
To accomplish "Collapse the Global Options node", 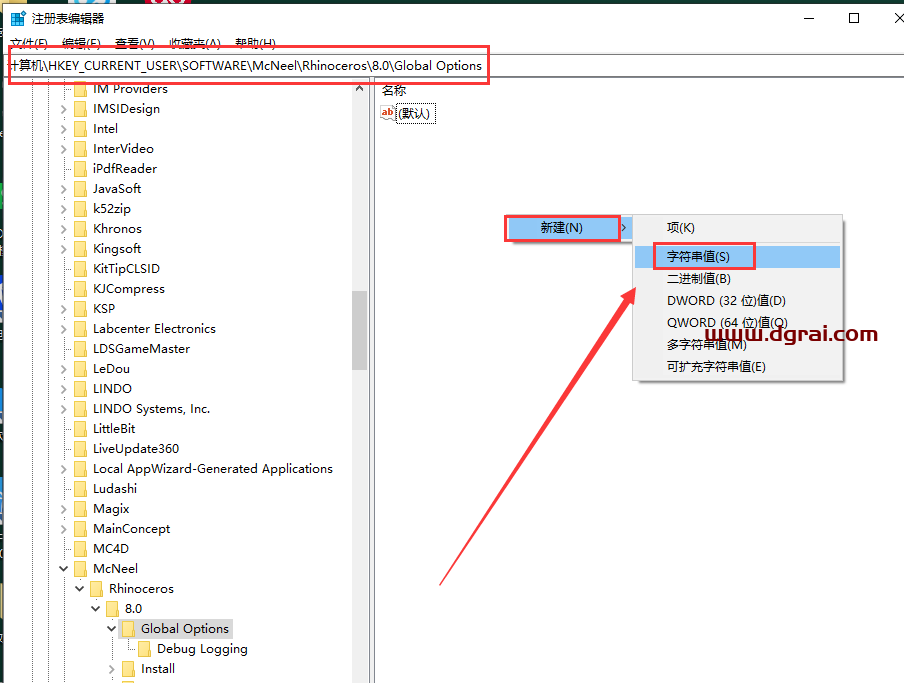I will tap(112, 629).
